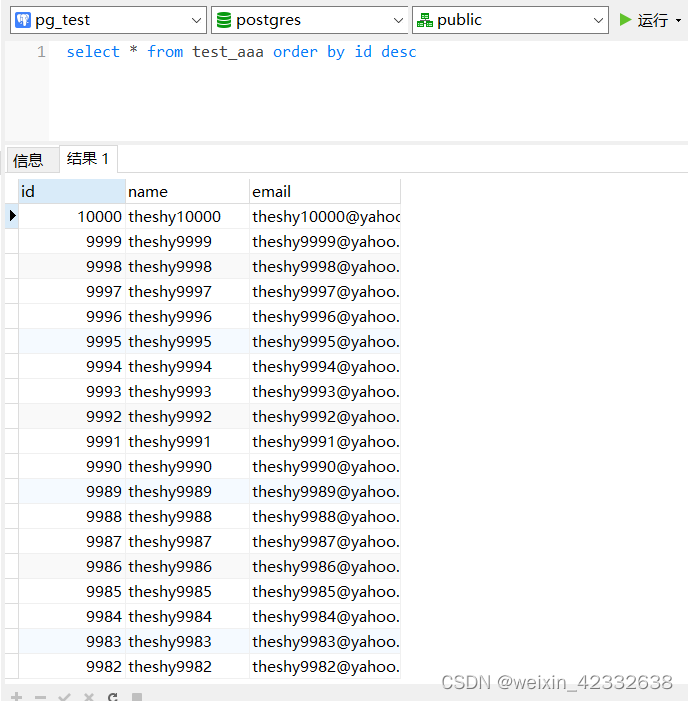Switch to the 结果 1 tab
Viewport: 688px width, 701px height.
[88, 159]
